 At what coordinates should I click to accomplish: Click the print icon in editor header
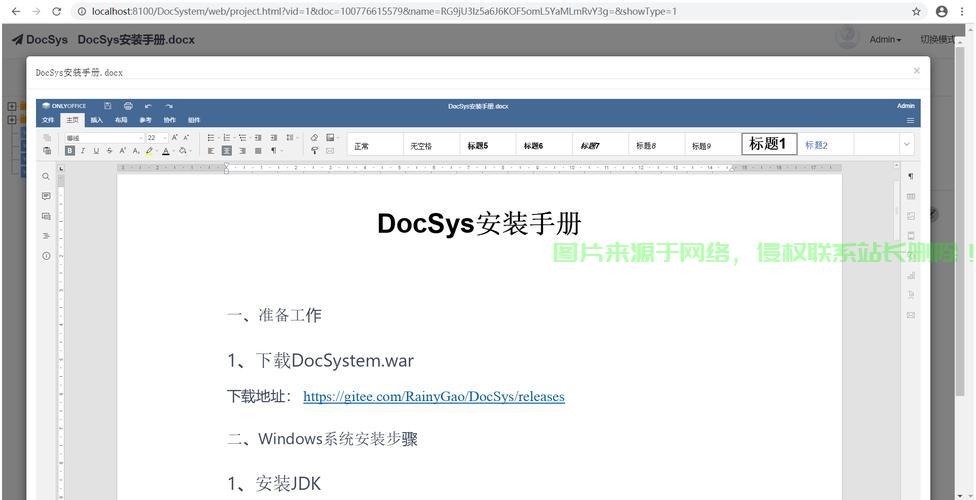[128, 106]
